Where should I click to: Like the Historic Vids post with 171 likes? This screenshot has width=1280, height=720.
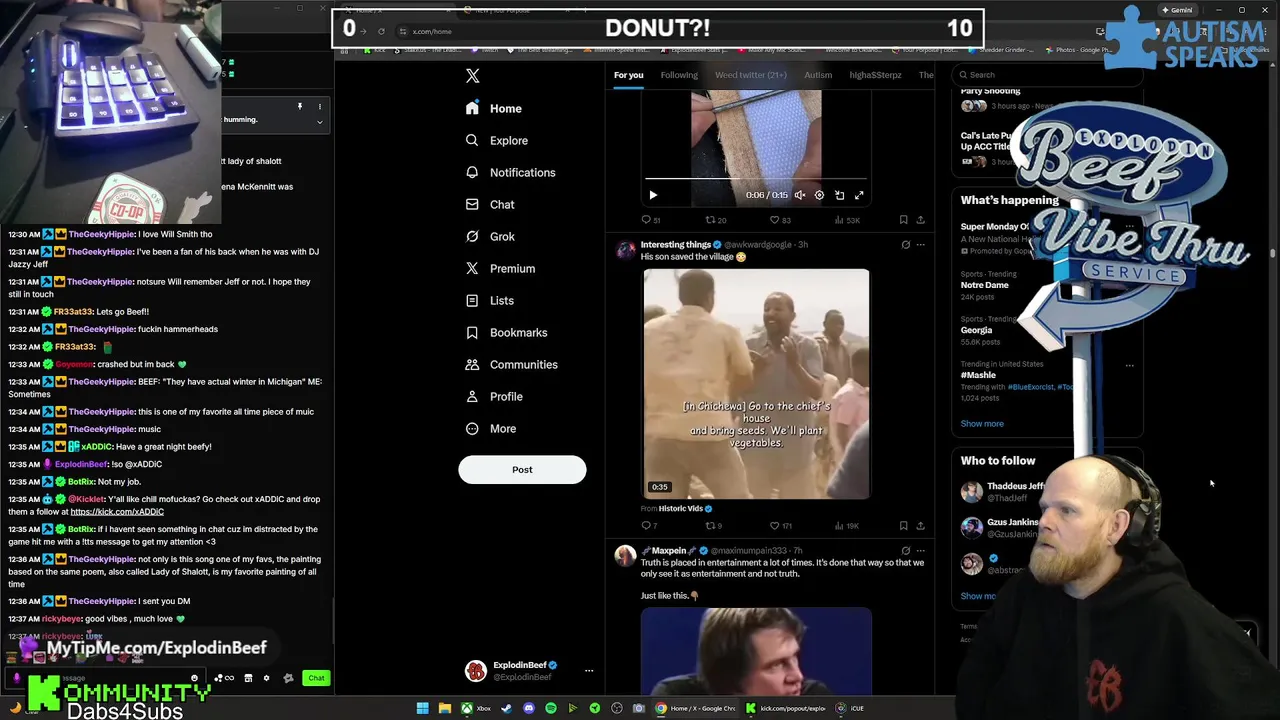[x=780, y=525]
